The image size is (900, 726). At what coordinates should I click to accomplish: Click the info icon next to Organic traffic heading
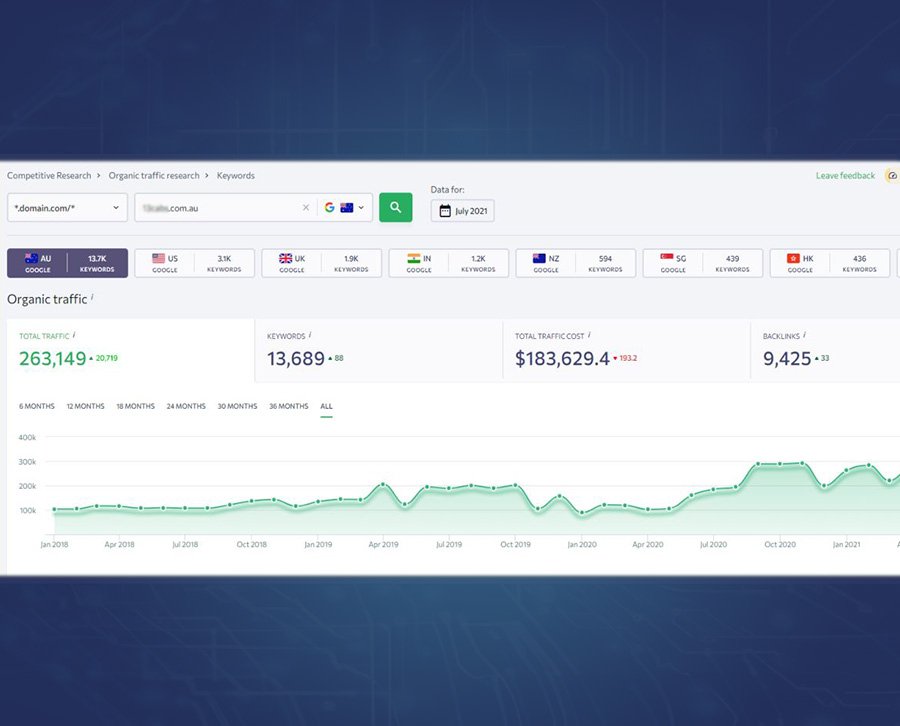(x=92, y=297)
